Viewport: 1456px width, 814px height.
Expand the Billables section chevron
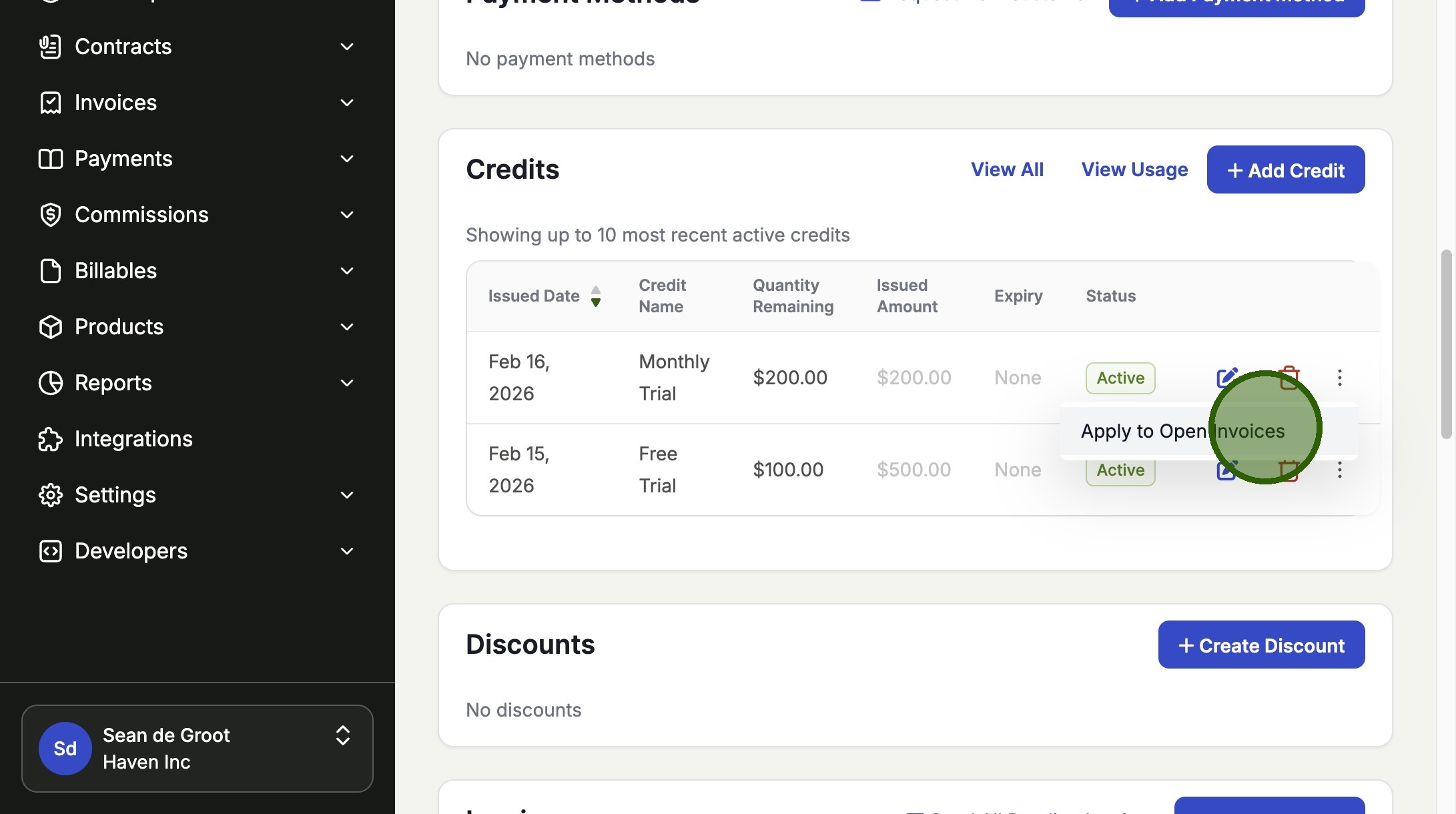click(x=346, y=271)
